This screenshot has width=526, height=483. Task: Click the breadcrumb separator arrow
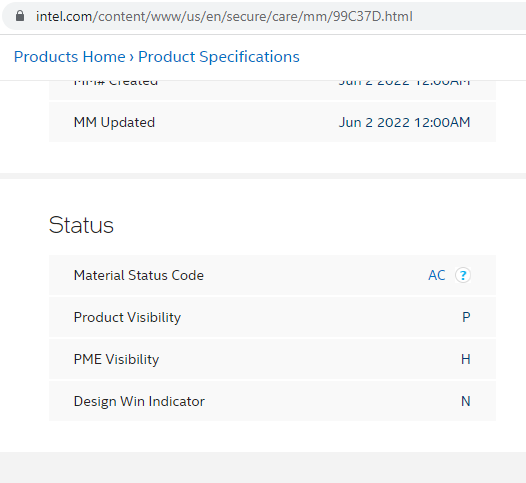(x=132, y=57)
